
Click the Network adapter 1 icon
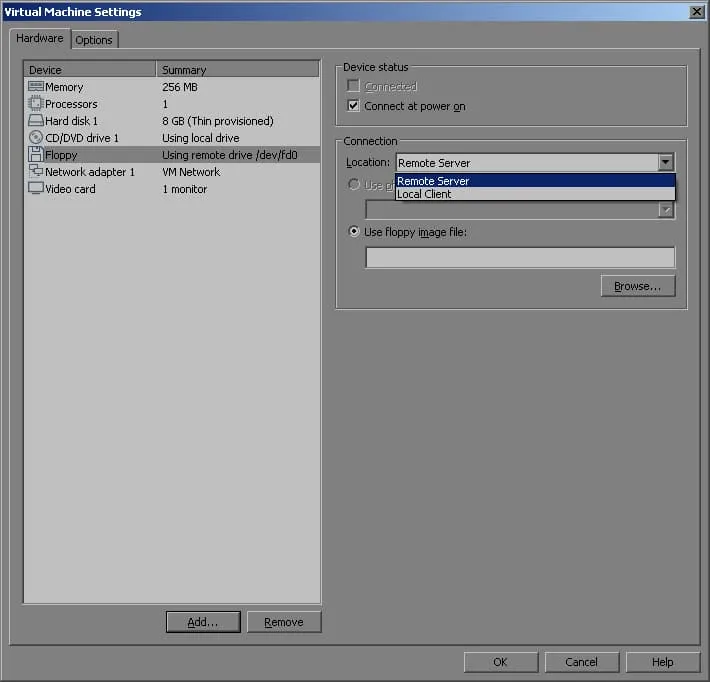[x=35, y=172]
